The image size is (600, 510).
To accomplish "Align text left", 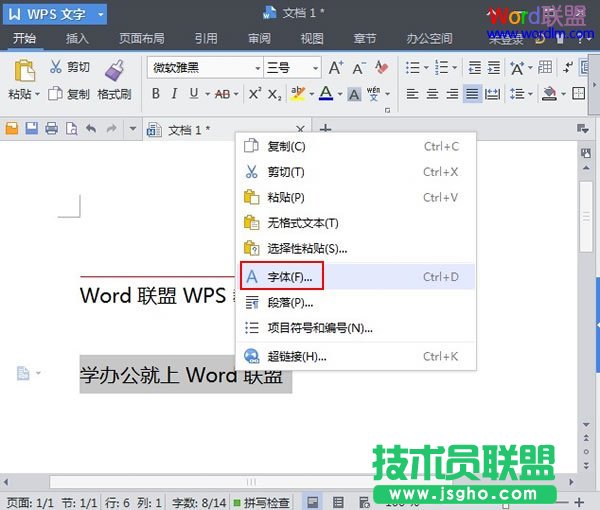I will coord(412,94).
